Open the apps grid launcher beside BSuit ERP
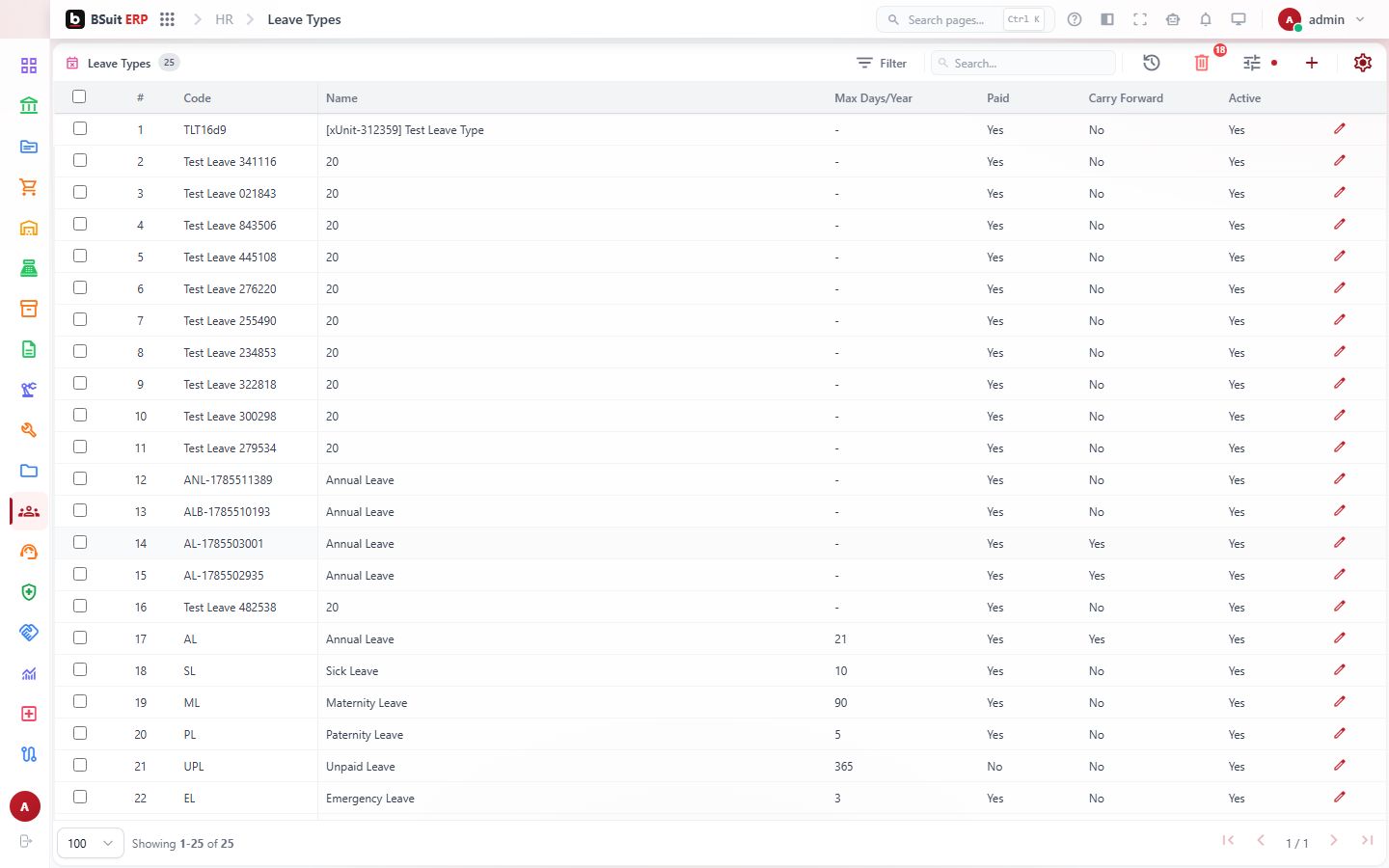The width and height of the screenshot is (1389, 868). (167, 19)
